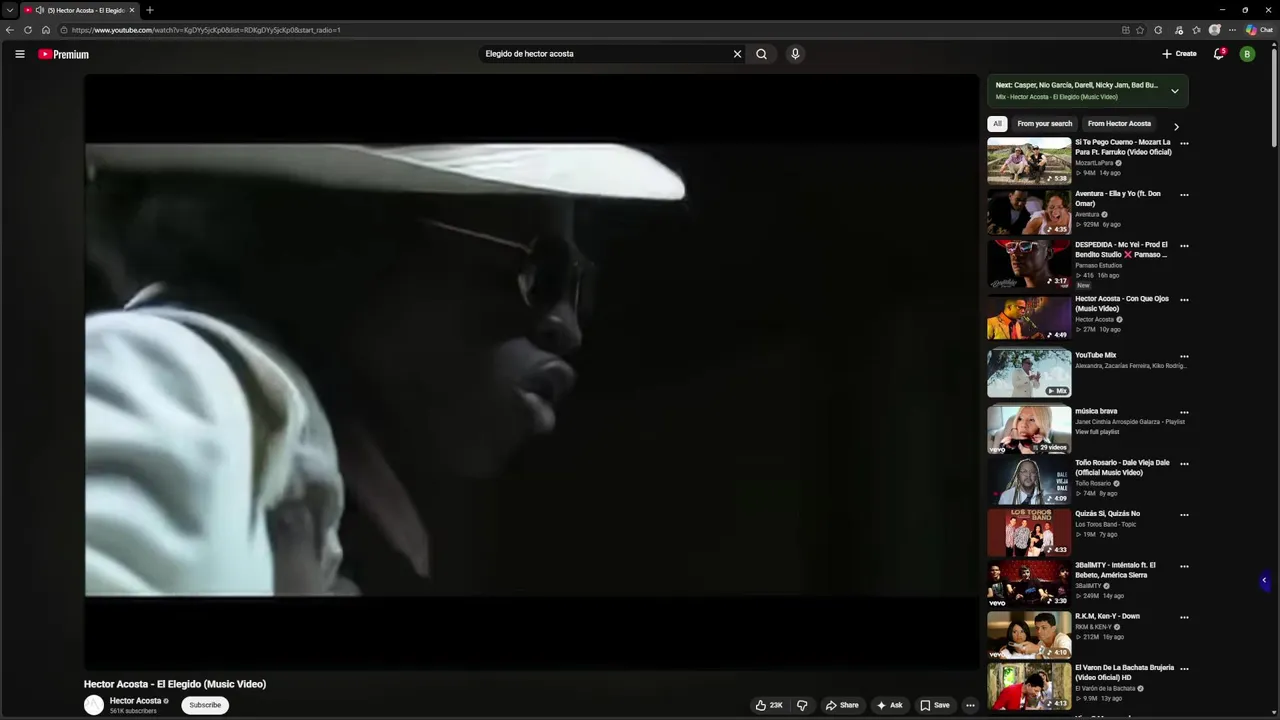Open R.K.M, Ken-Y - Down thumbnail
The width and height of the screenshot is (1280, 720).
pyautogui.click(x=1029, y=634)
